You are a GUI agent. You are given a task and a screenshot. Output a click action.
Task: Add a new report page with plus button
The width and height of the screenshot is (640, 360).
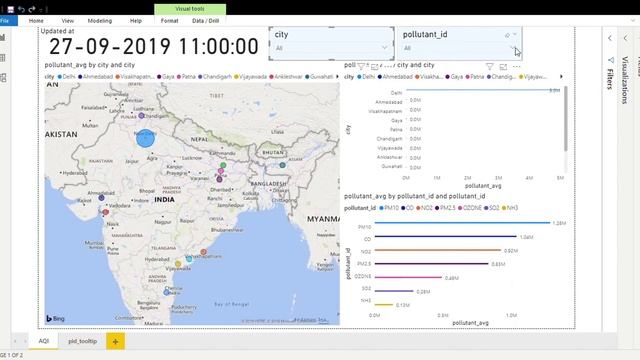116,341
